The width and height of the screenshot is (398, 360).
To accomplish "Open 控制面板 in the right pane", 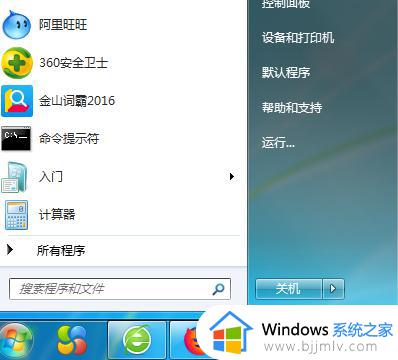I will [x=286, y=3].
